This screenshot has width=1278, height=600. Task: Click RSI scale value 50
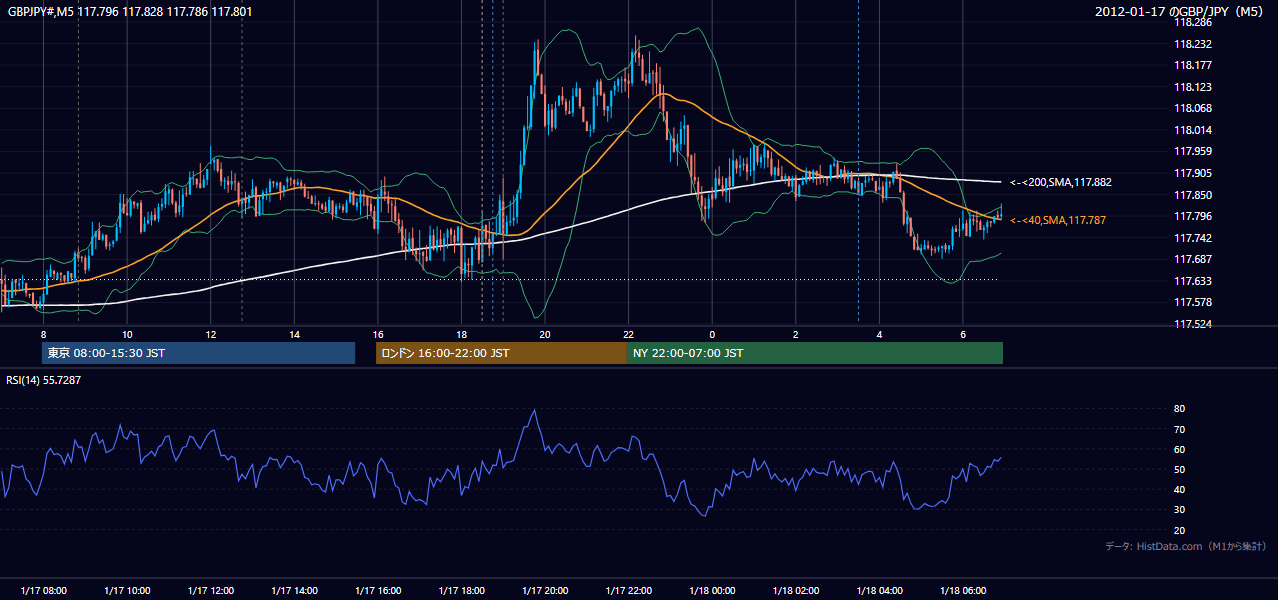click(1179, 469)
